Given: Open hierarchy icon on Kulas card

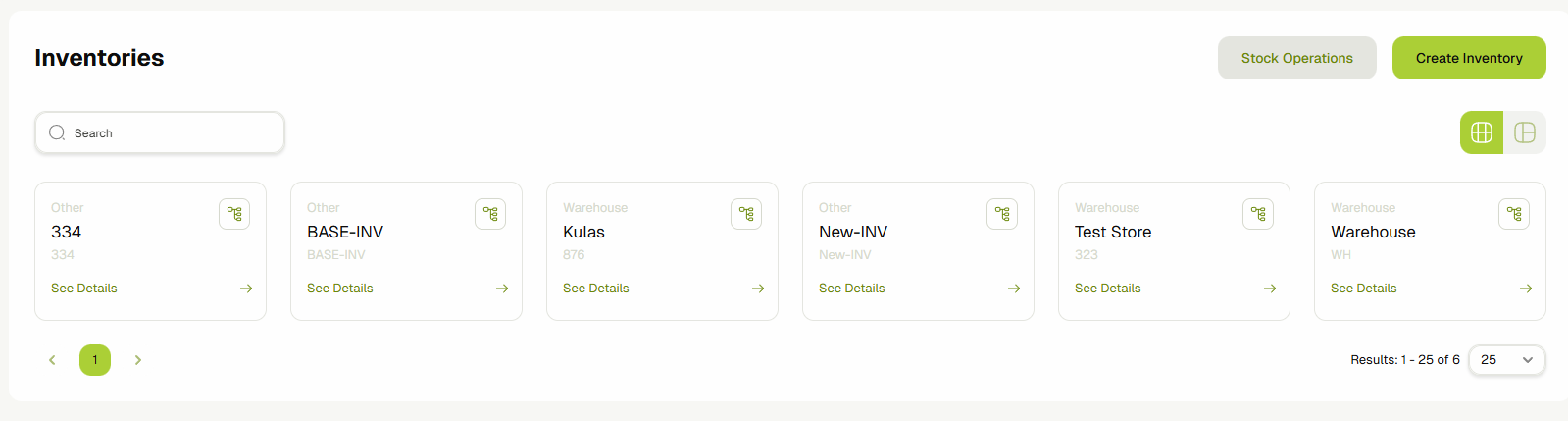Looking at the screenshot, I should point(746,214).
